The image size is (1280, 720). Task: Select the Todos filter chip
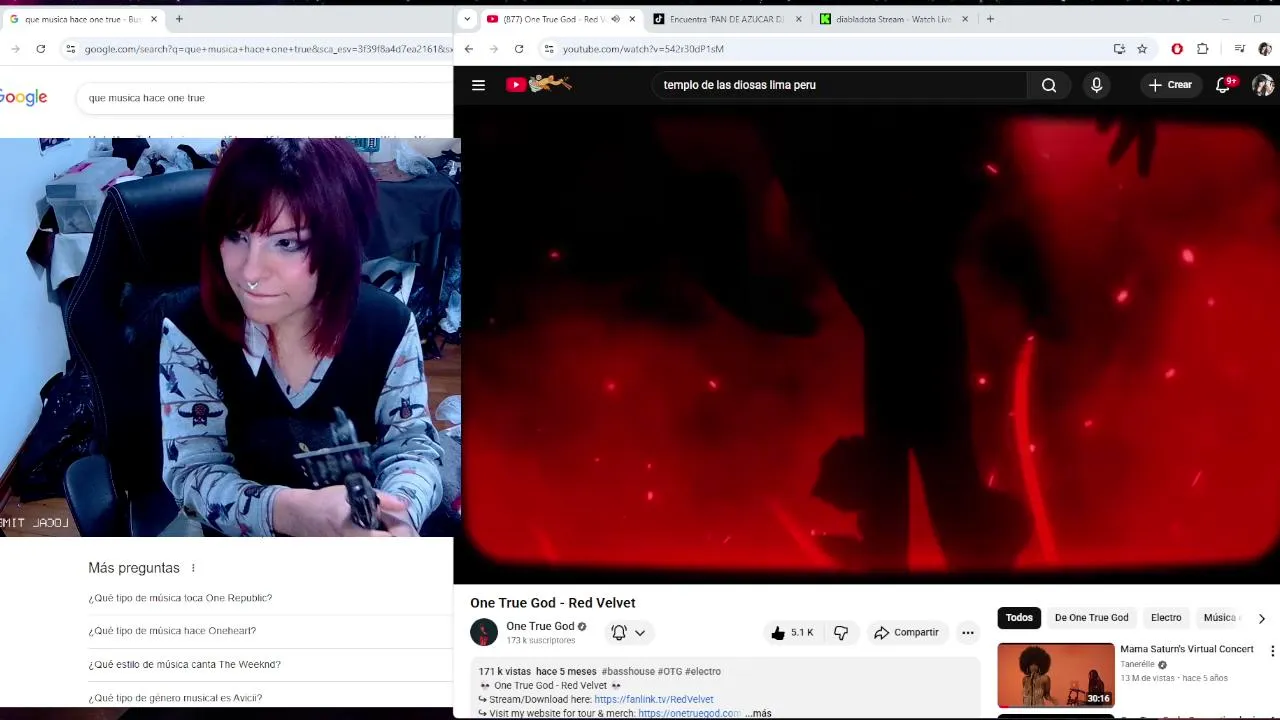[1019, 618]
